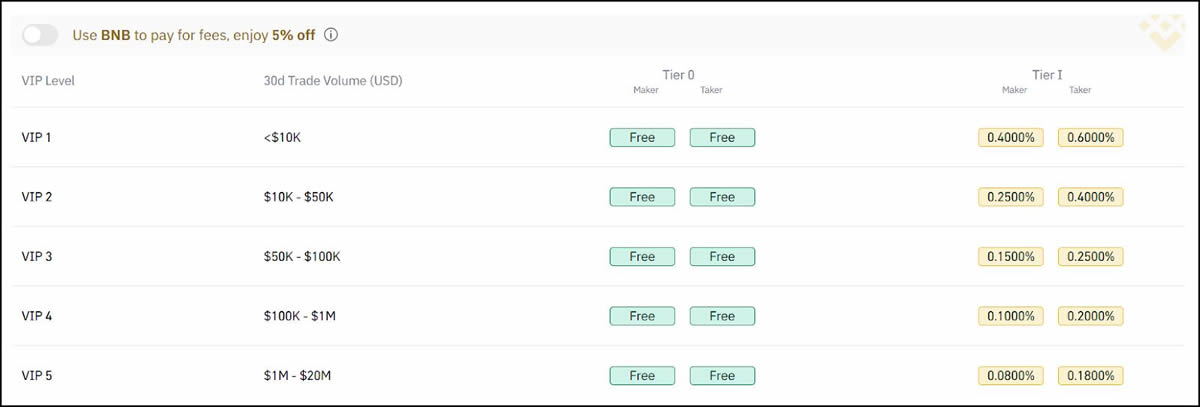1200x407 pixels.
Task: Click the info icon beside 5% off
Action: tap(331, 35)
